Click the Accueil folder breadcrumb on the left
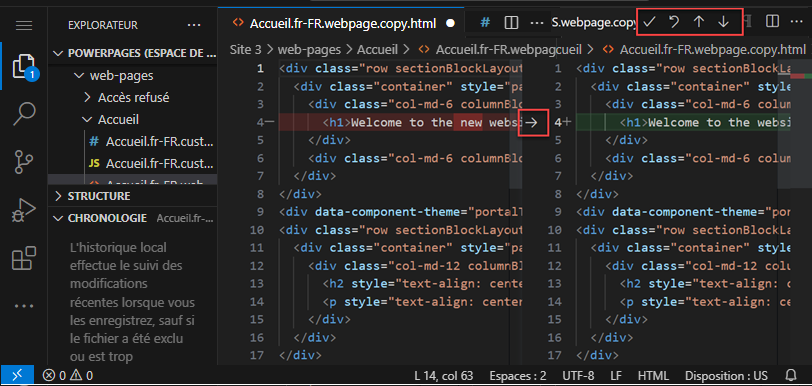Screen dimensions: 812x386 (x=378, y=50)
